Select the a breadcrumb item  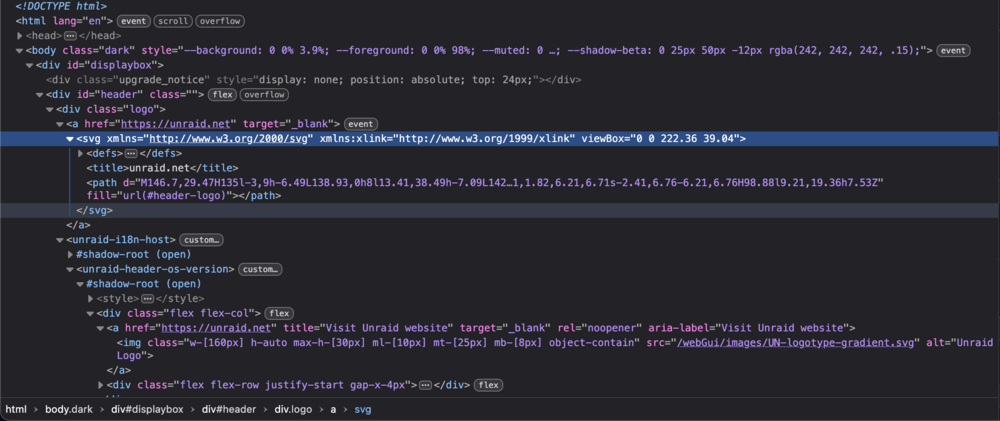pyautogui.click(x=333, y=409)
